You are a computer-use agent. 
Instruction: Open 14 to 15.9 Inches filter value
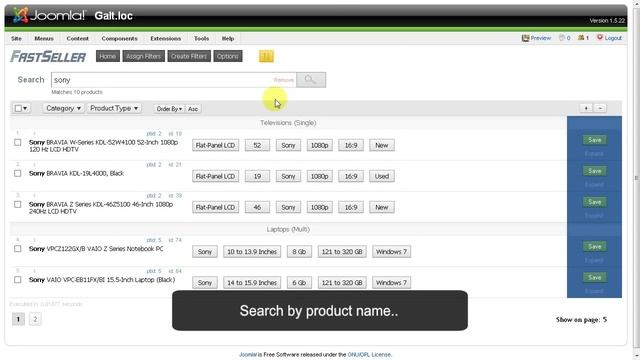point(252,283)
